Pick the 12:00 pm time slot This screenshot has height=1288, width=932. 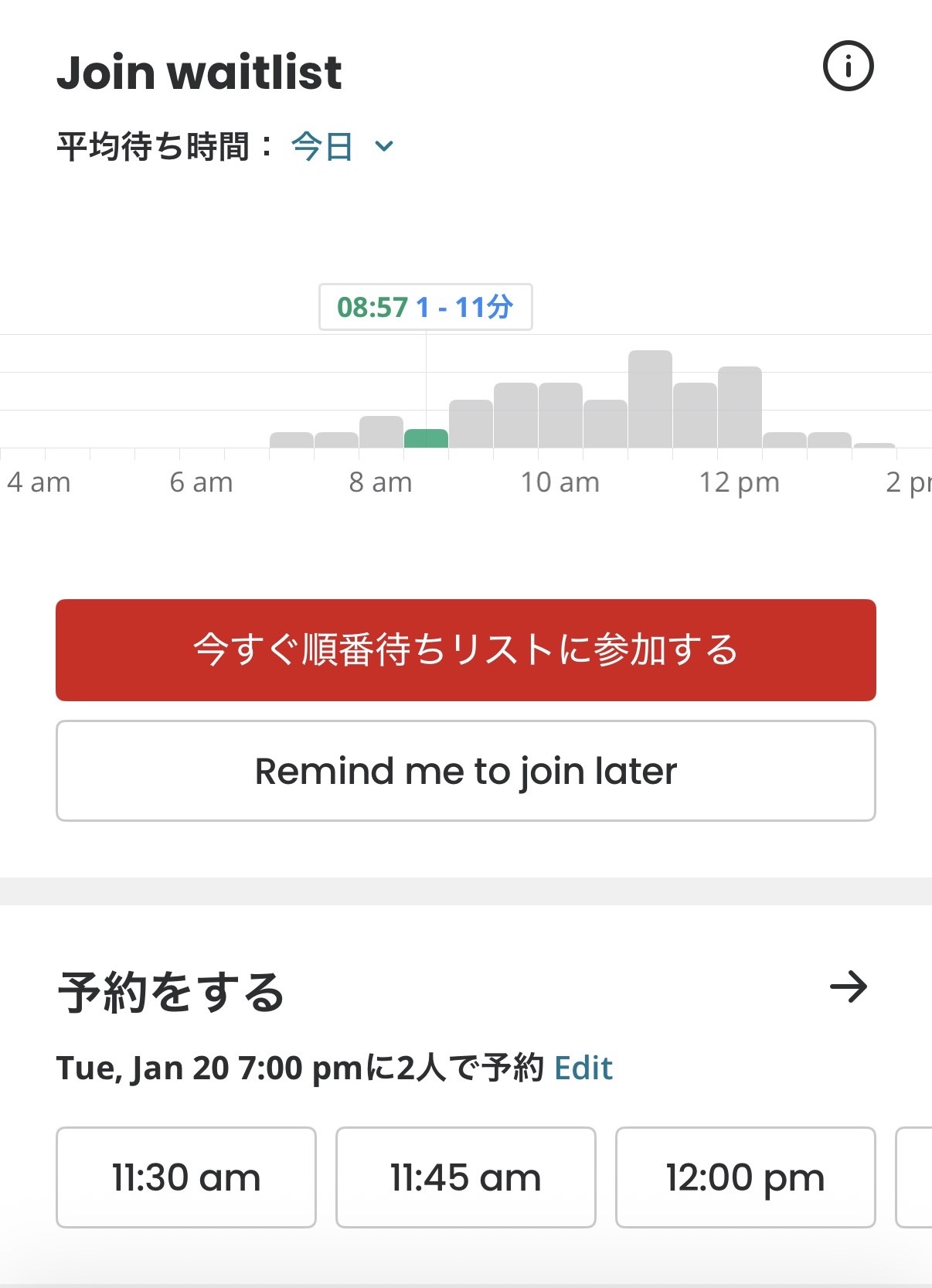coord(745,1177)
